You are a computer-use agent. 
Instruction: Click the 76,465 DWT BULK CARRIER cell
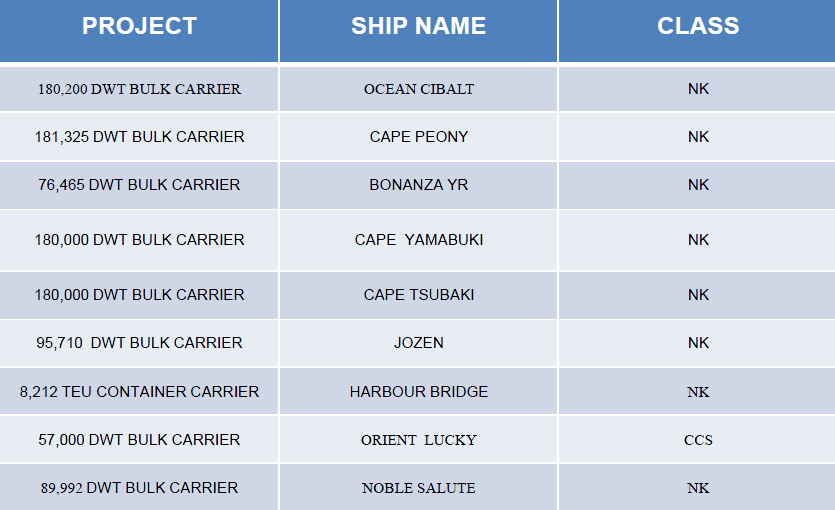(139, 185)
